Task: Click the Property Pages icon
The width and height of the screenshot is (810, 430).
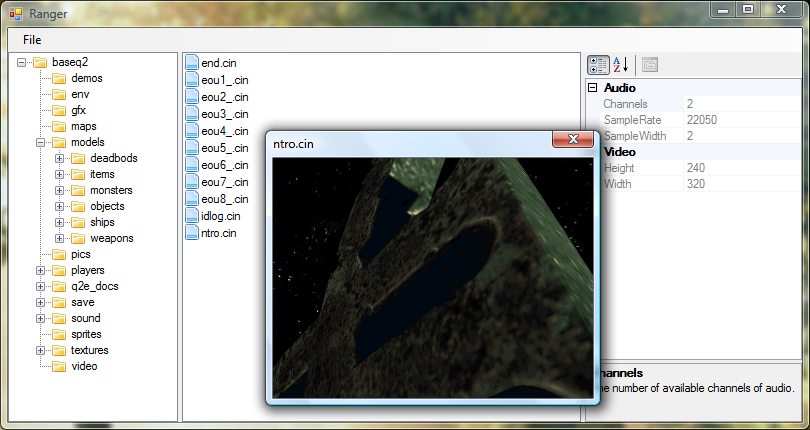Action: (x=650, y=65)
